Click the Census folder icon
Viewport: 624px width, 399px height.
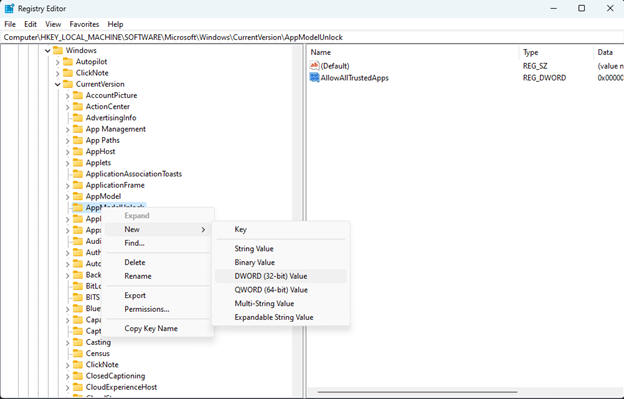78,353
